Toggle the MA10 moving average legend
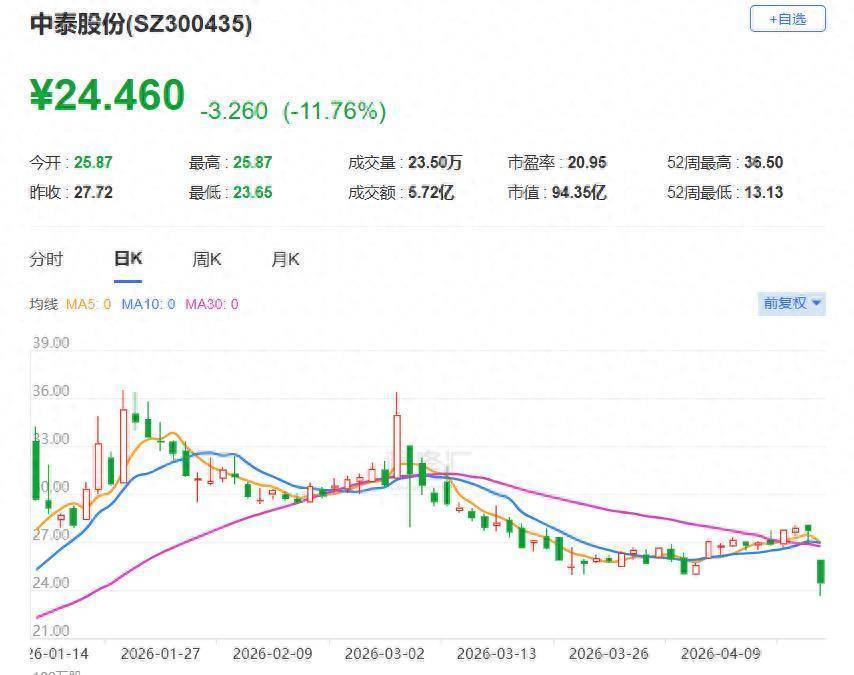 pyautogui.click(x=148, y=304)
